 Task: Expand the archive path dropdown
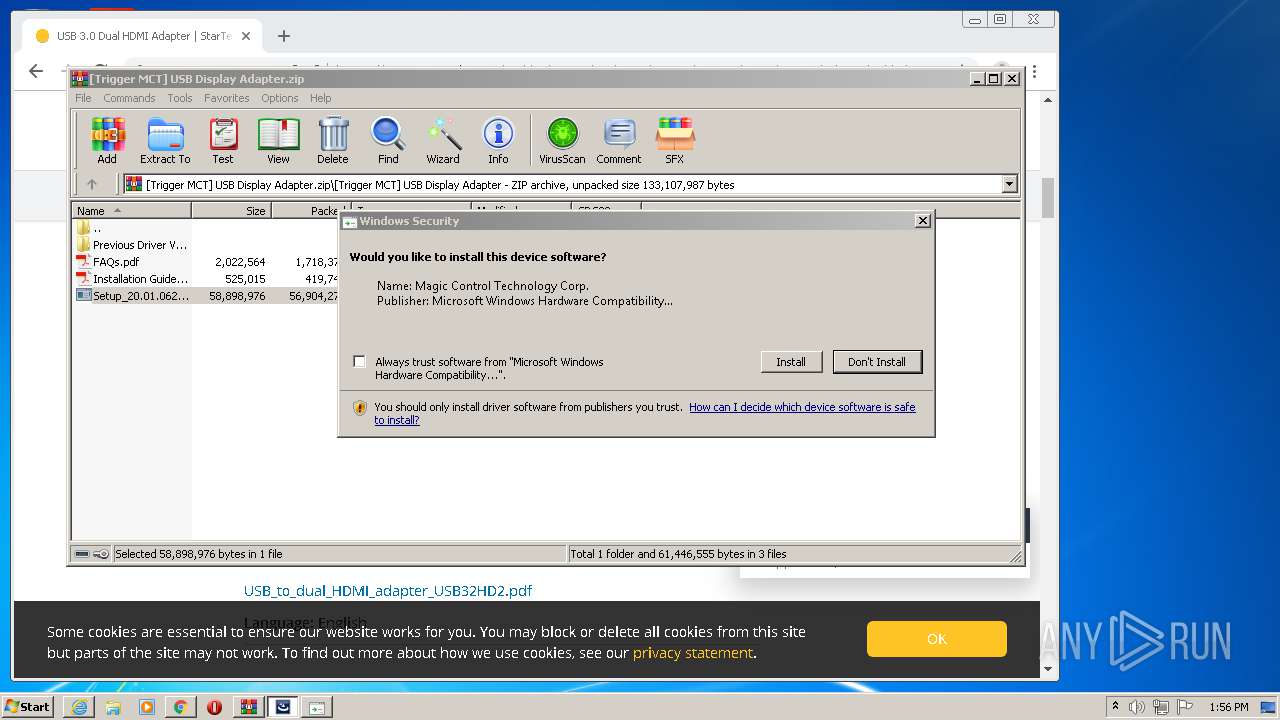pyautogui.click(x=1009, y=184)
